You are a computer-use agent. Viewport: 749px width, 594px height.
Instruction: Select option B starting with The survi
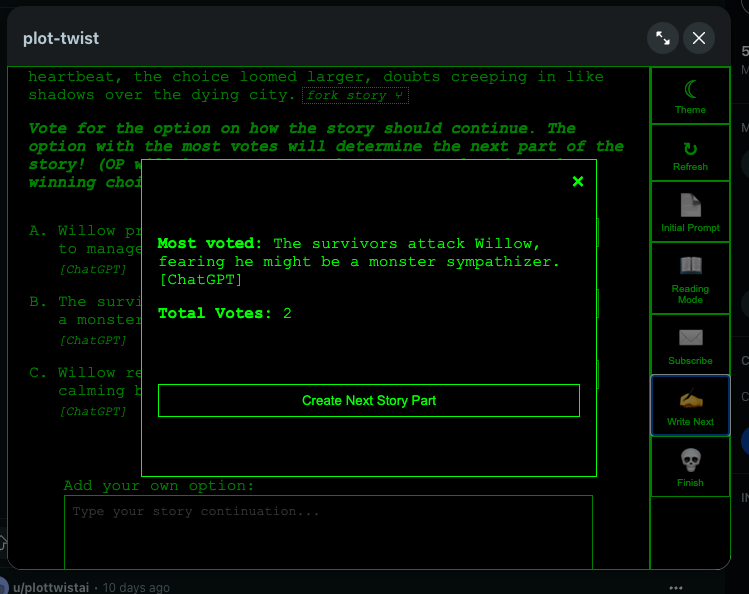tap(86, 311)
